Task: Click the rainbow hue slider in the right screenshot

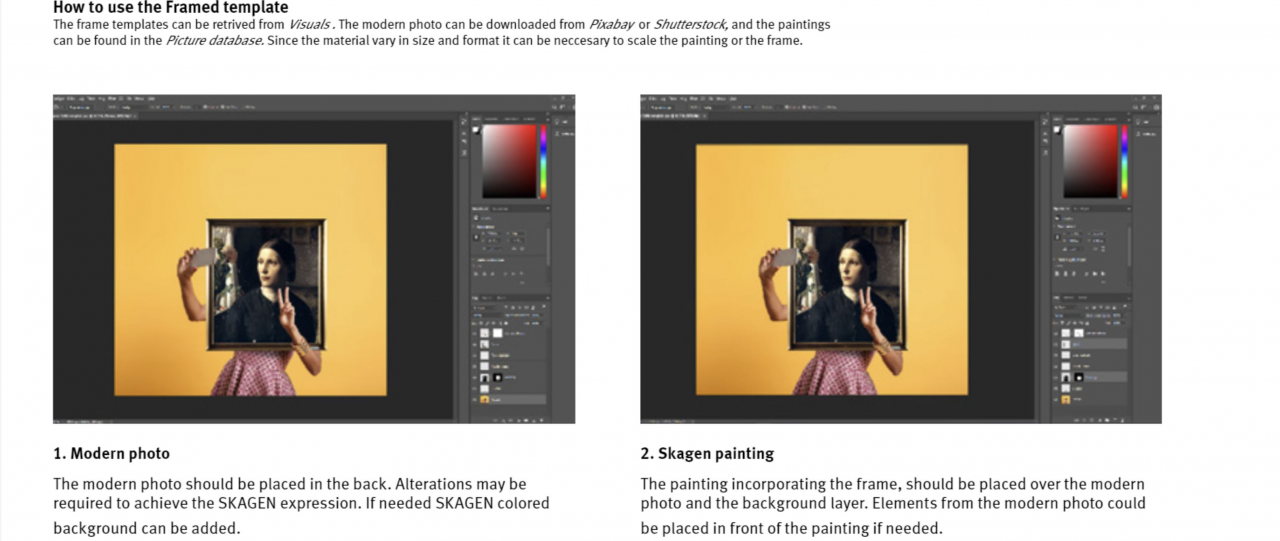Action: coord(1124,160)
